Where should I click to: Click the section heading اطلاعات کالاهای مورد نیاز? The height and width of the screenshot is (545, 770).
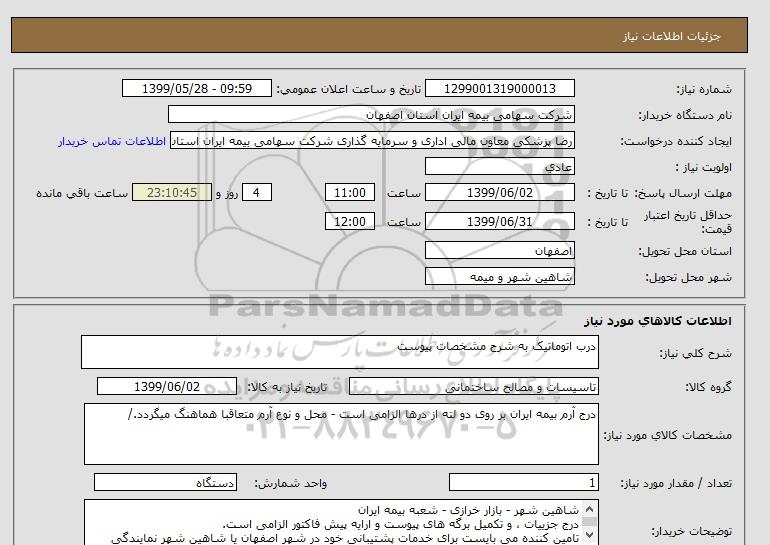tap(658, 321)
